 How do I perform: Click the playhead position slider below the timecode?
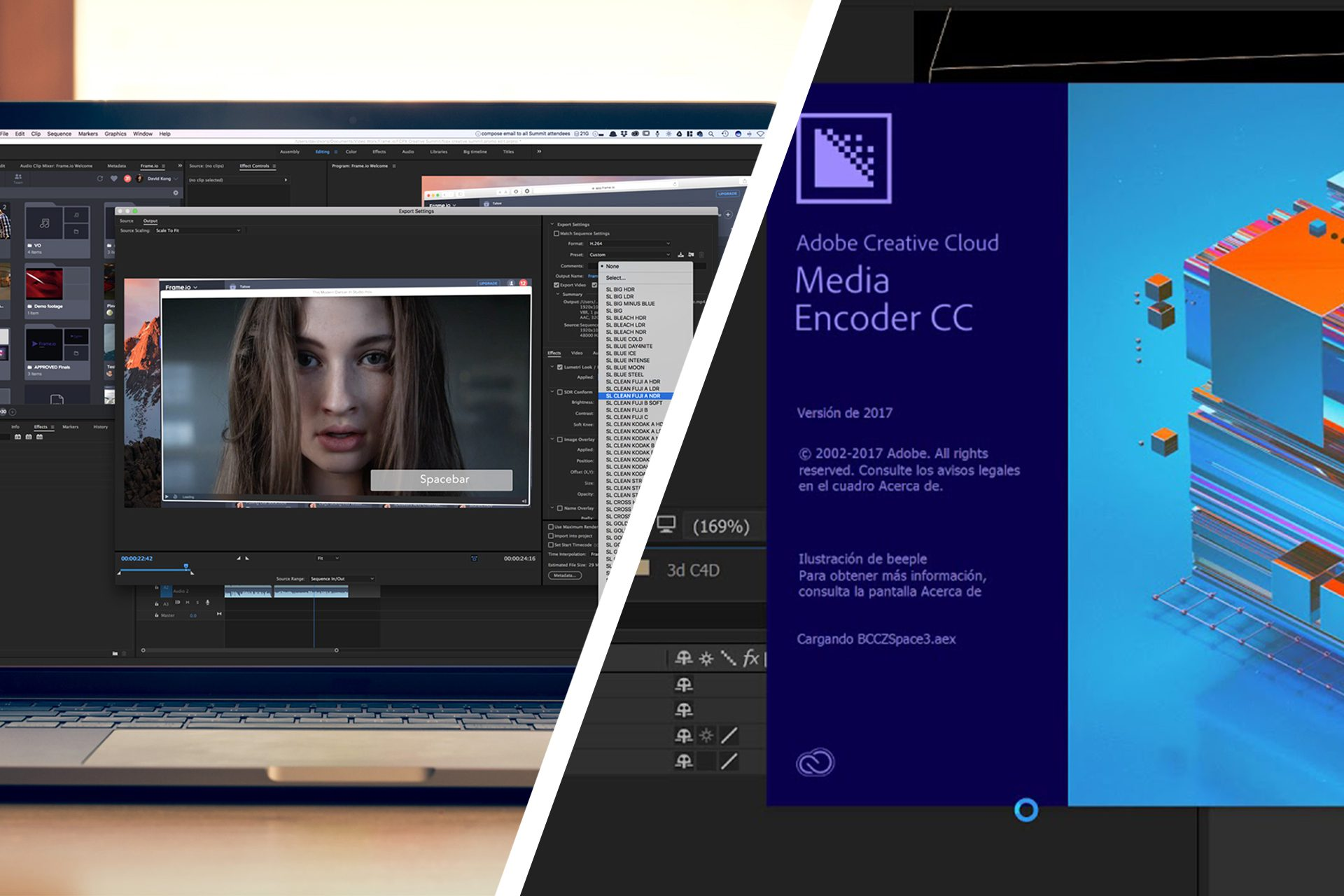[x=185, y=567]
